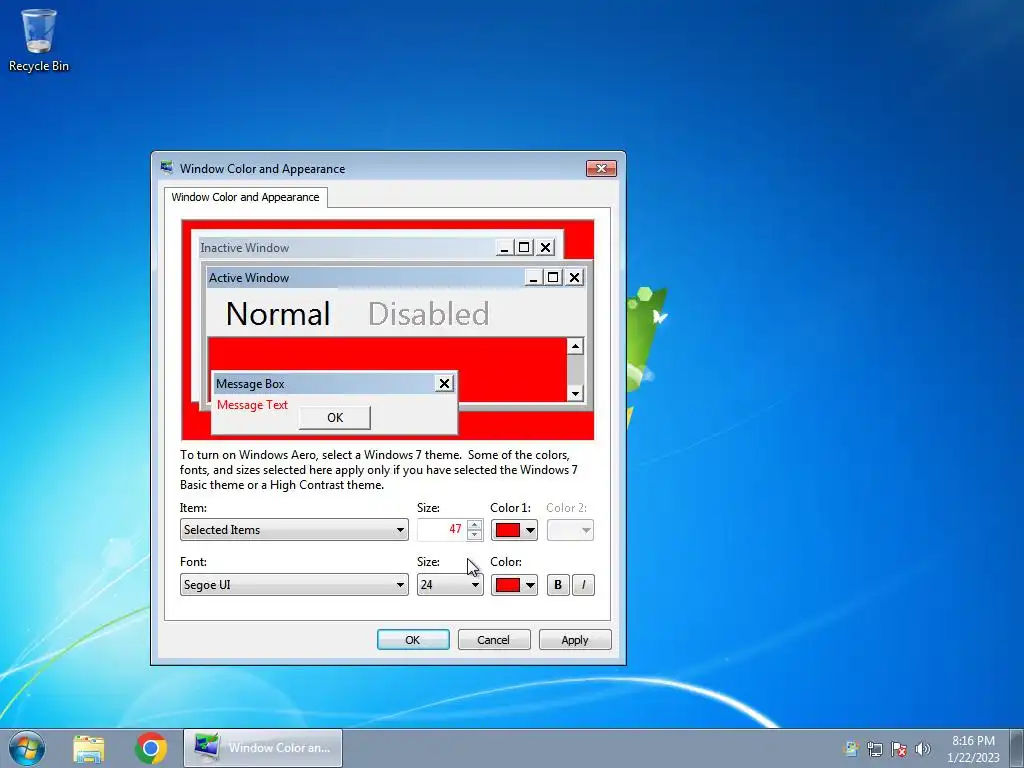Click the red Color 1 swatch
This screenshot has width=1024, height=768.
tap(507, 530)
